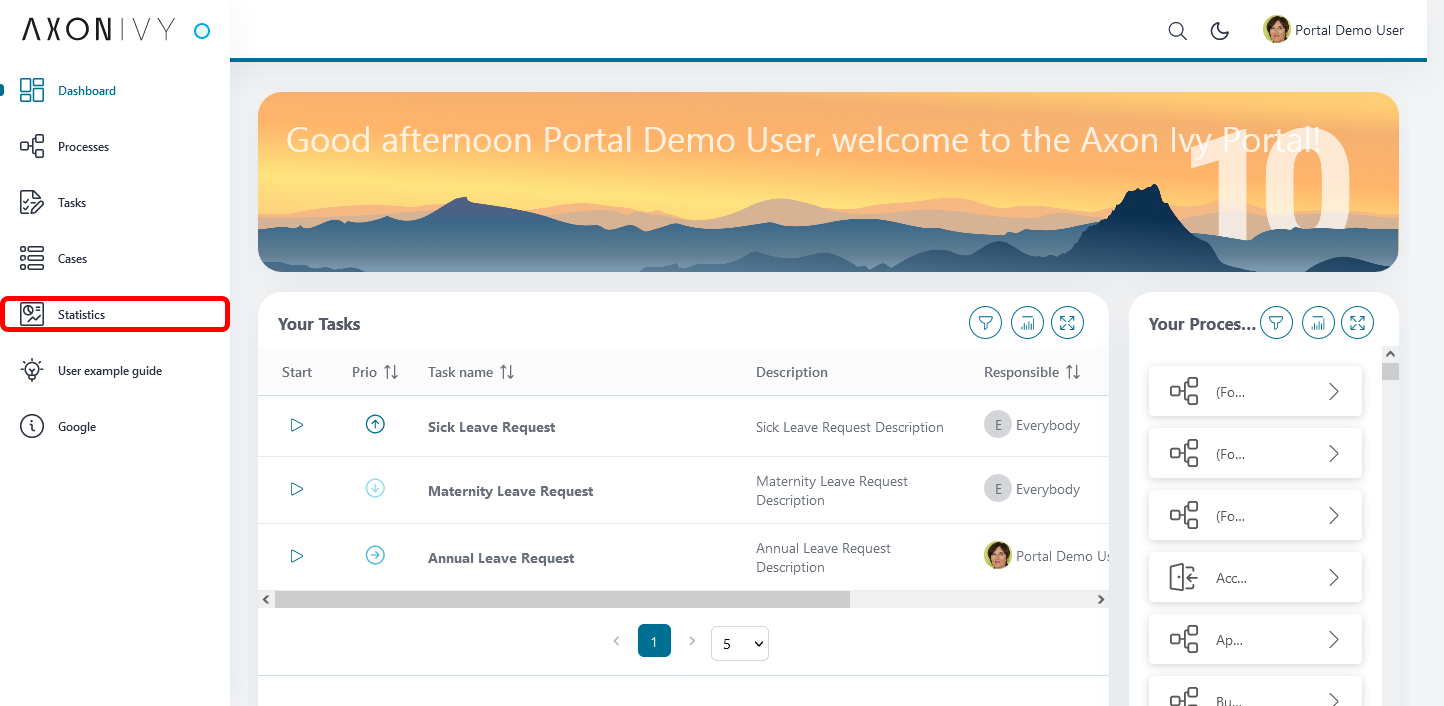The width and height of the screenshot is (1444, 706).
Task: Click the tasks table horizontal scrollbar thumb
Action: 562,599
